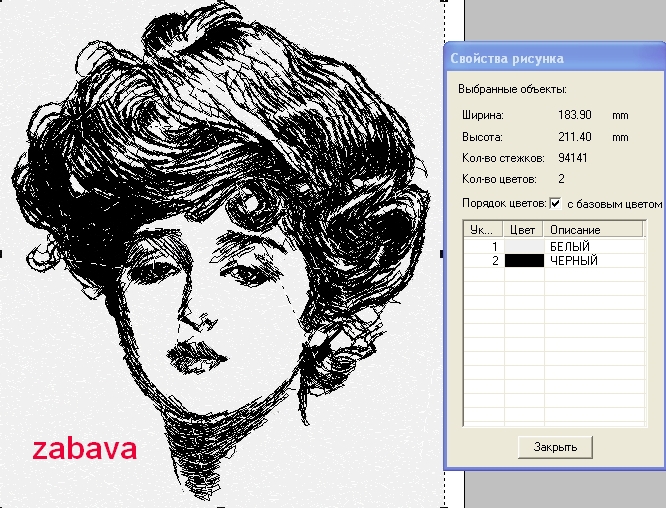Click the embroidery portrait design on canvas

(x=221, y=251)
